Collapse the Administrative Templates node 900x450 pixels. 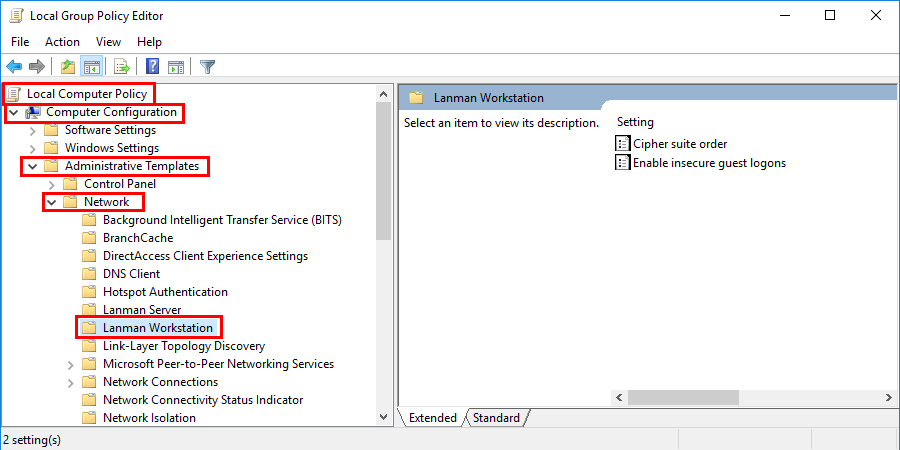point(33,166)
